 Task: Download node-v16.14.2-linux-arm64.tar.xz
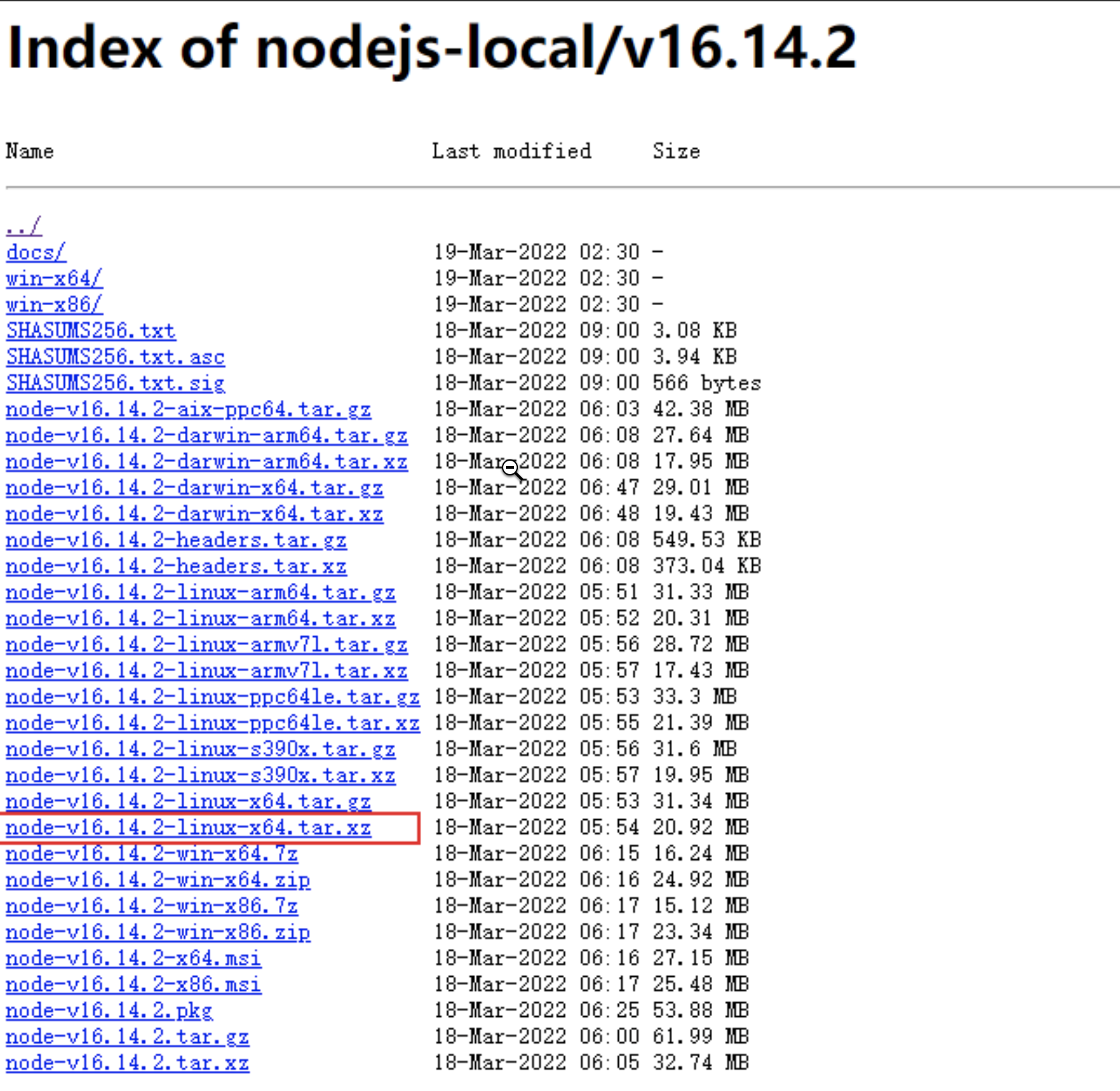pos(200,618)
